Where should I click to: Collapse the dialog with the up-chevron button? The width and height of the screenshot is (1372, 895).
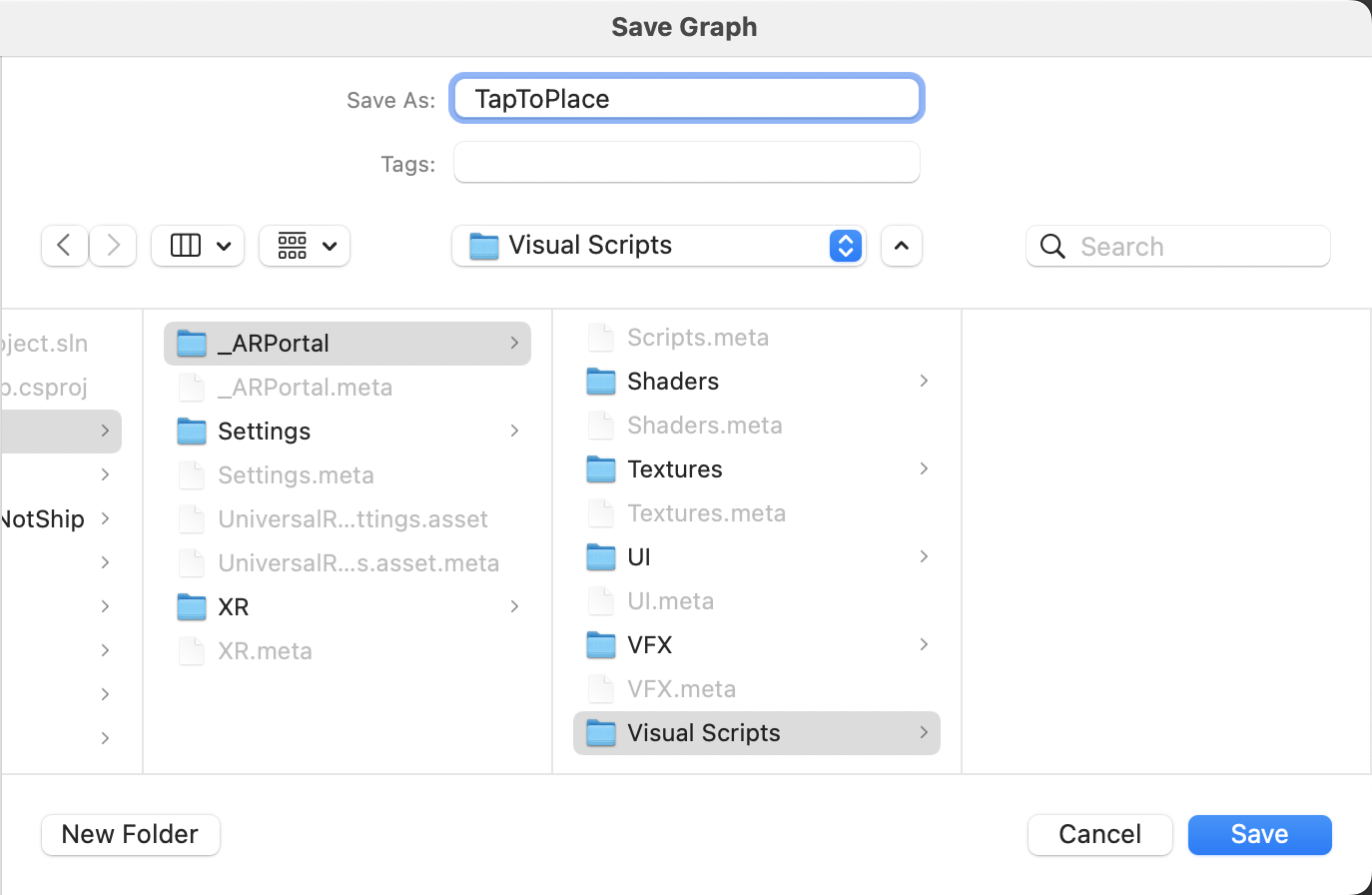tap(901, 246)
